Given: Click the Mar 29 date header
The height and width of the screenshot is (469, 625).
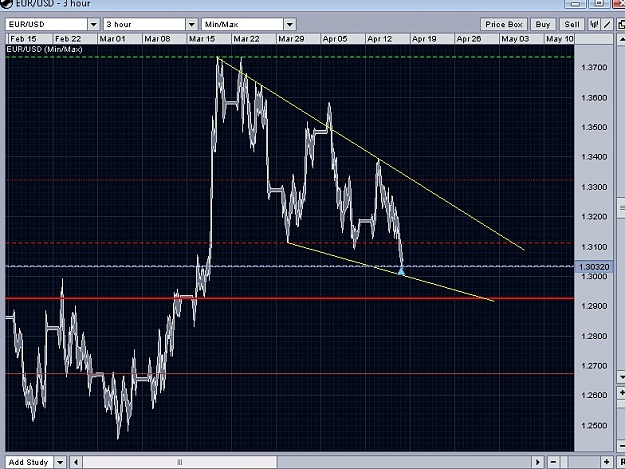Looking at the screenshot, I should tap(291, 39).
